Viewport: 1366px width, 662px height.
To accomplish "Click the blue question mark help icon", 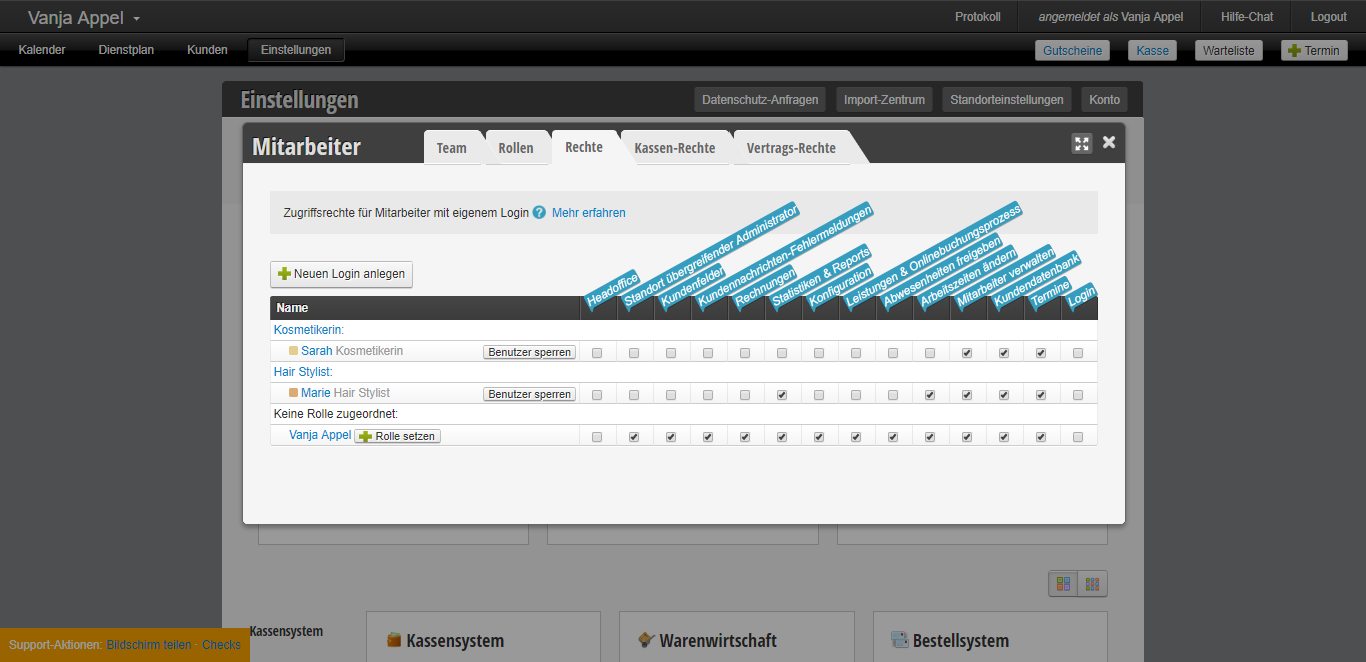I will pos(539,213).
